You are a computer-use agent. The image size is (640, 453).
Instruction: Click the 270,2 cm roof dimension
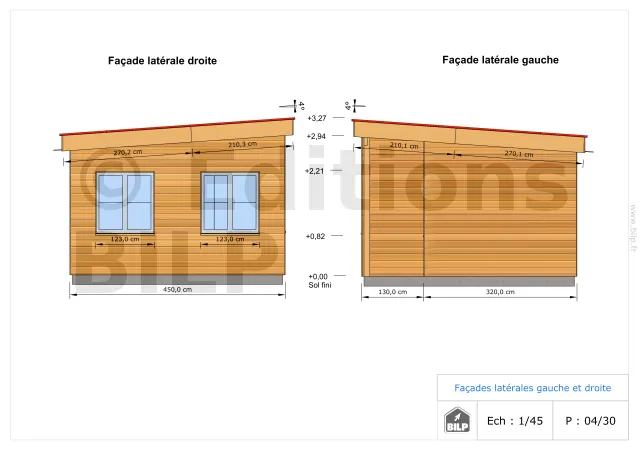click(127, 153)
